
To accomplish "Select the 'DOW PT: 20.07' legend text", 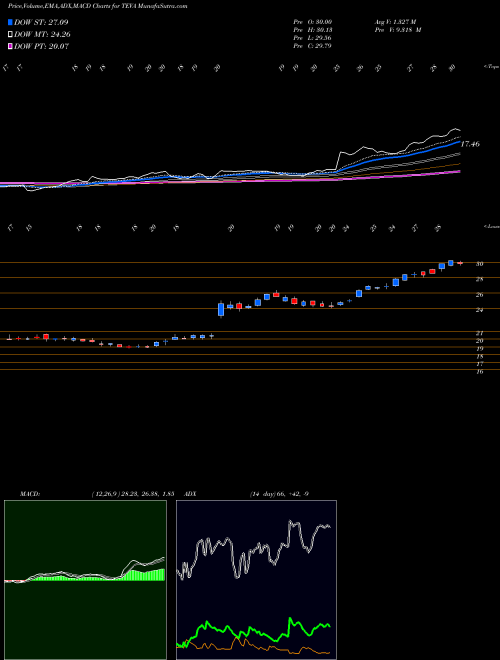I will tap(42, 46).
